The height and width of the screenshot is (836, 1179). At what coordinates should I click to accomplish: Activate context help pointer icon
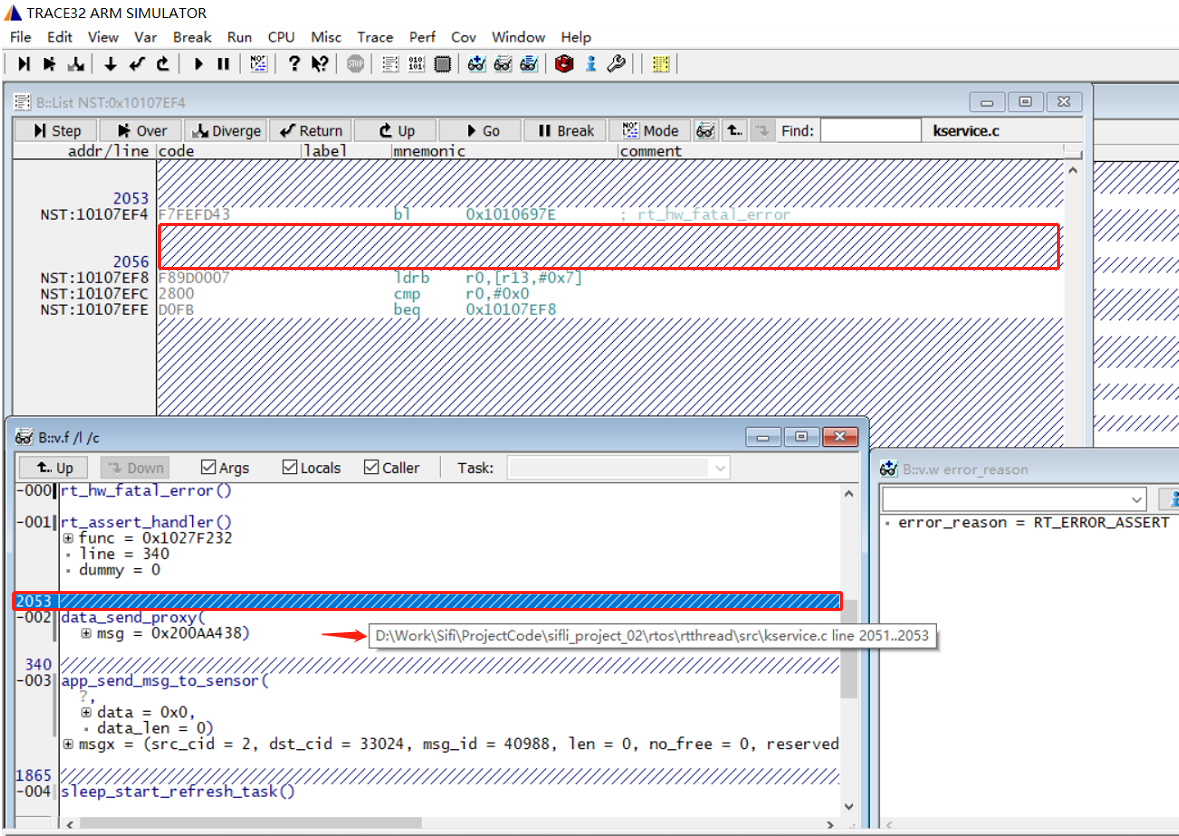click(320, 64)
